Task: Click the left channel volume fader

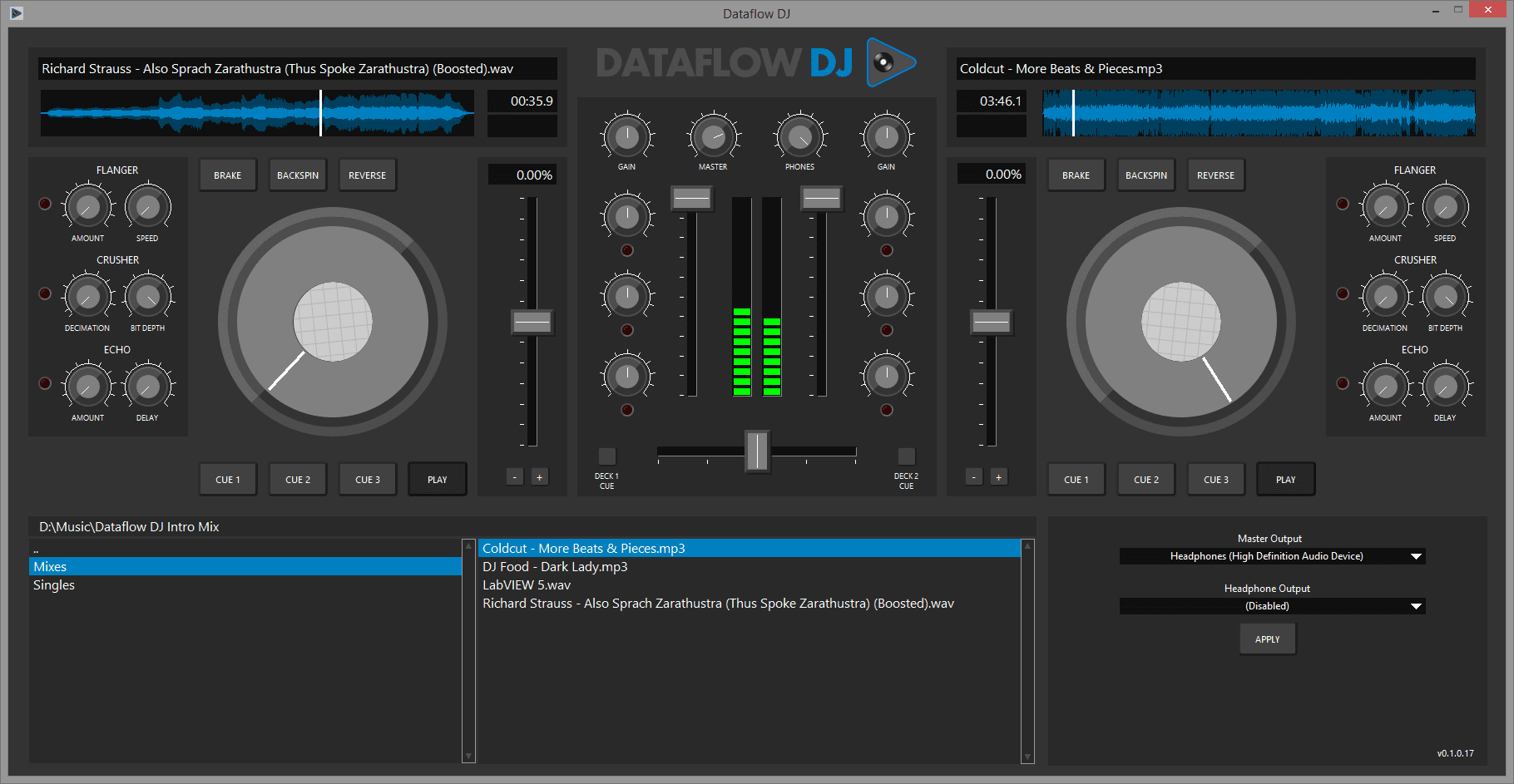Action: (692, 198)
